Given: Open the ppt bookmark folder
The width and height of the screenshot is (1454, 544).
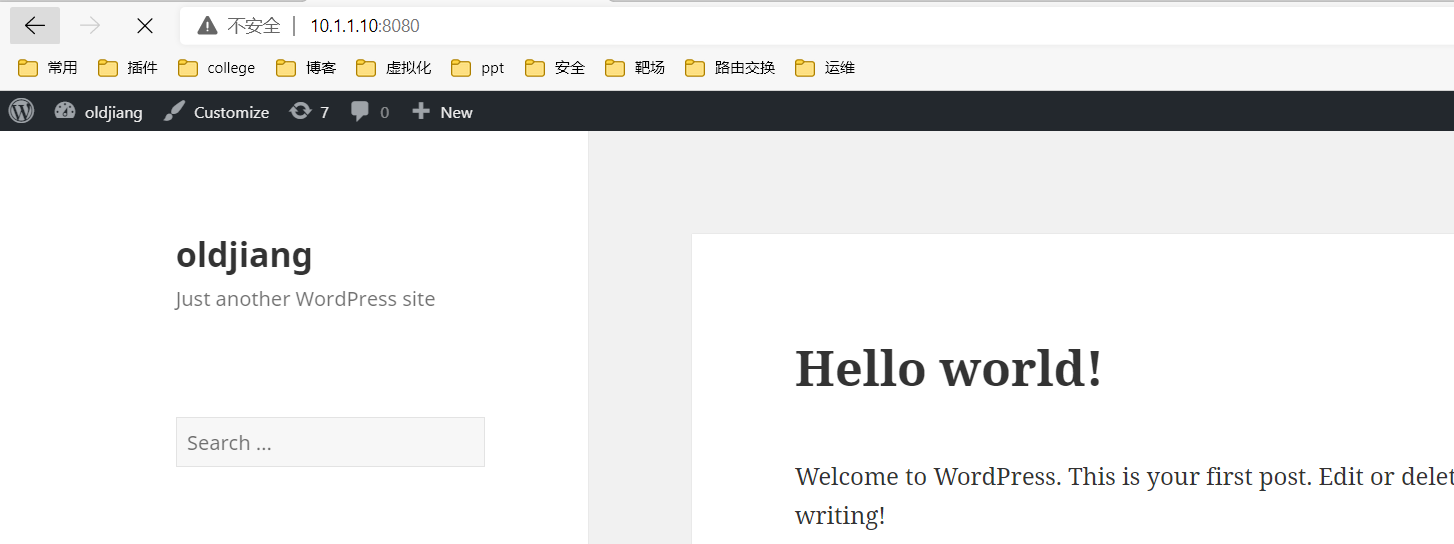Looking at the screenshot, I should tap(478, 68).
